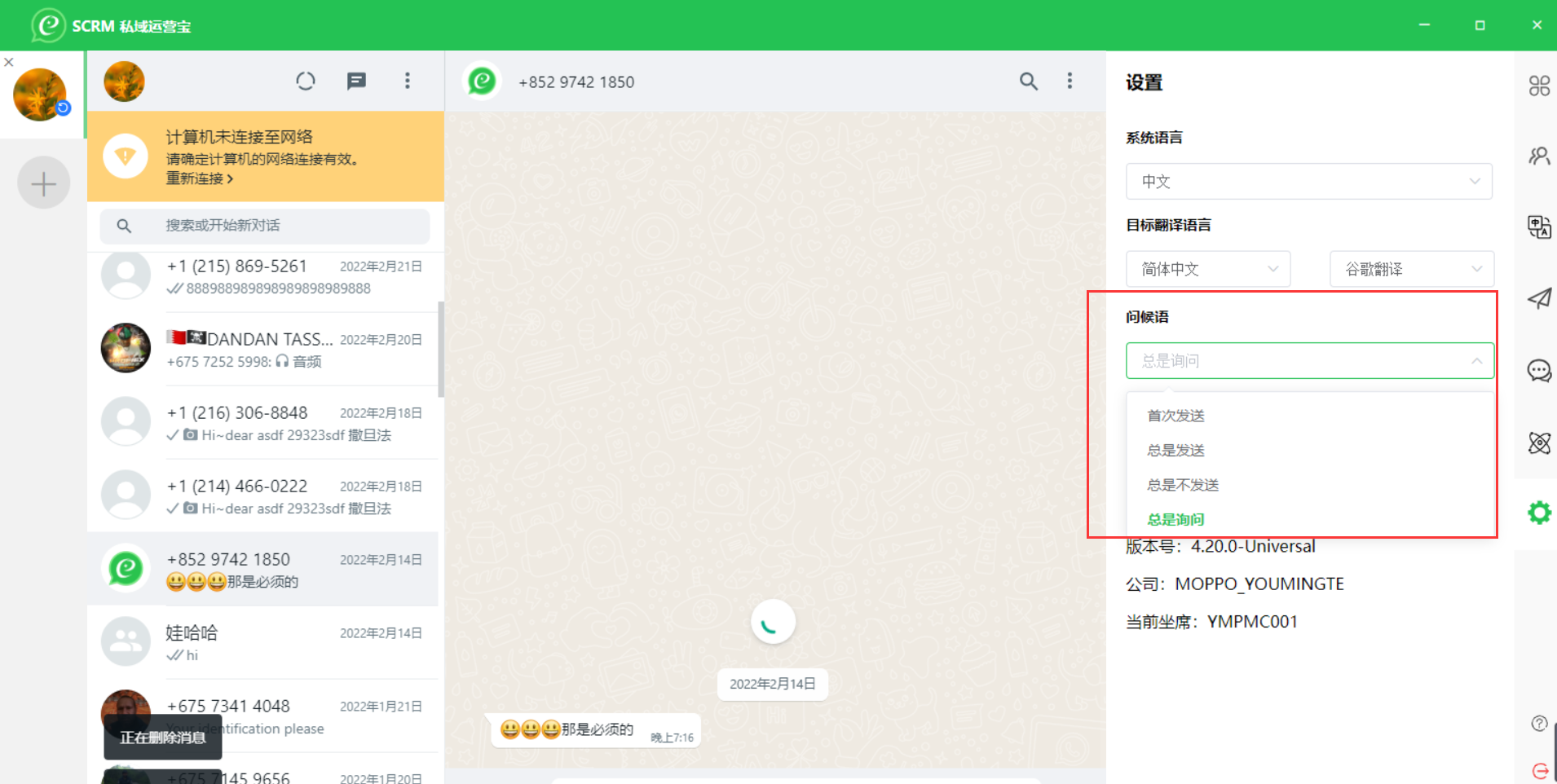Open the +852 9742 1850 chat in list
This screenshot has width=1557, height=784.
coord(262,570)
